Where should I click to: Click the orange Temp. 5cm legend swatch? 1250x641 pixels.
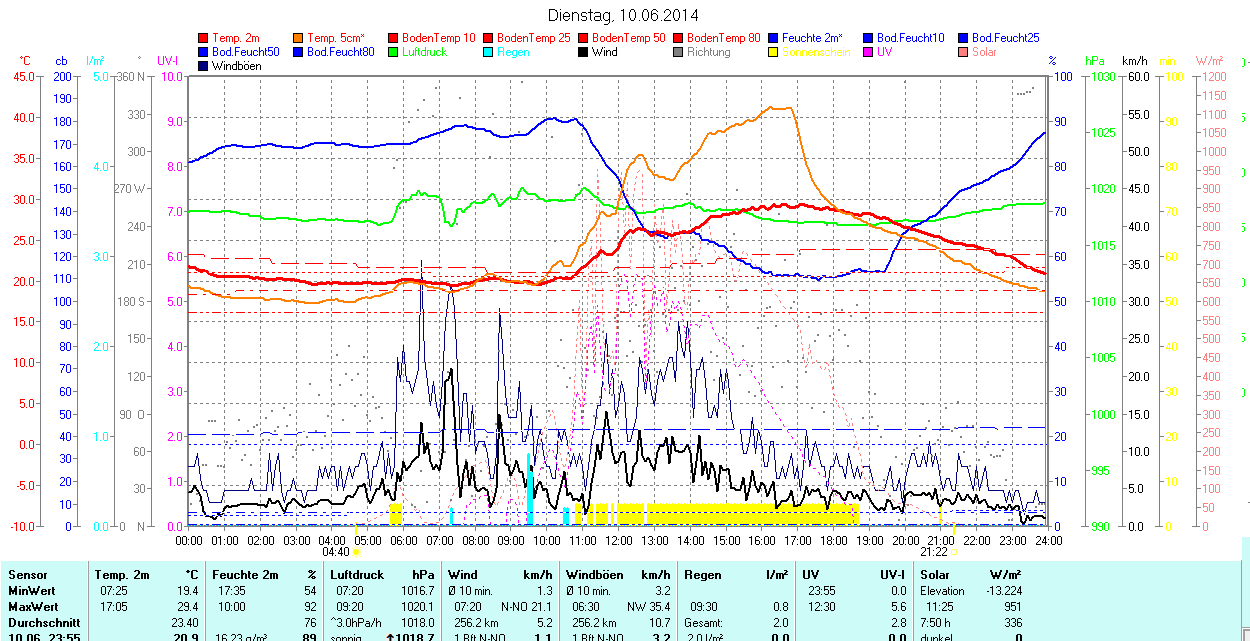pos(299,38)
